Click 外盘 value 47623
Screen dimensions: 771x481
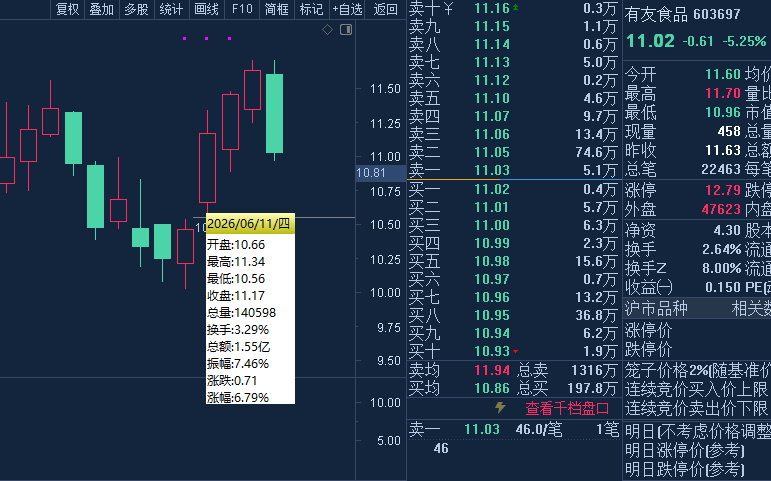point(721,209)
